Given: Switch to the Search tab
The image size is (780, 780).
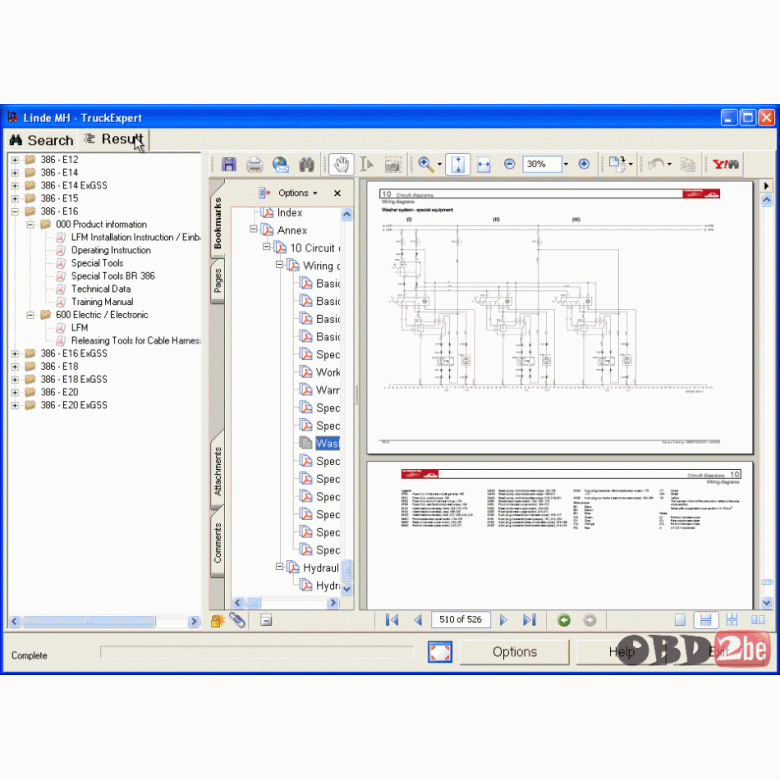Looking at the screenshot, I should point(42,140).
